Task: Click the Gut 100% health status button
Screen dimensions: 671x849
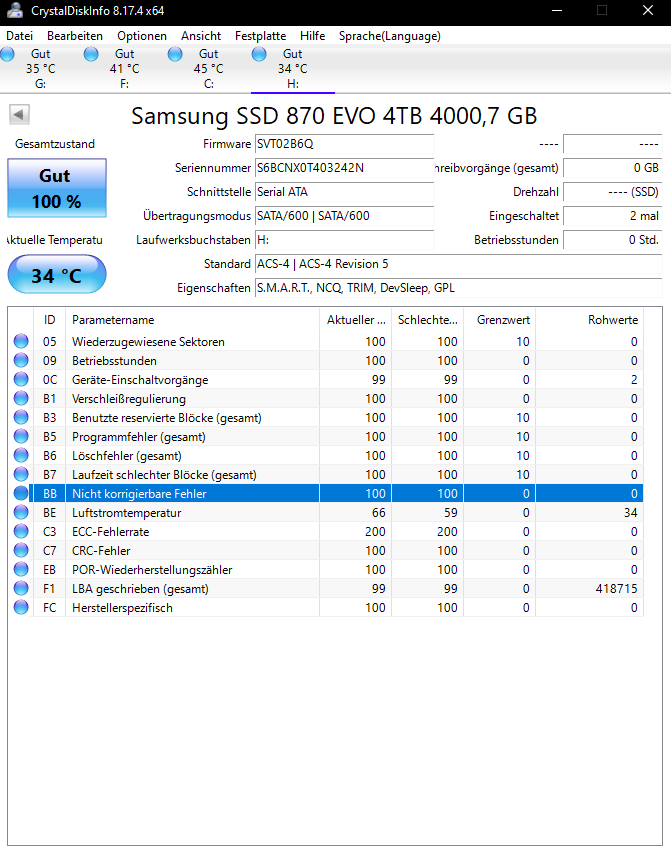Action: pos(56,189)
